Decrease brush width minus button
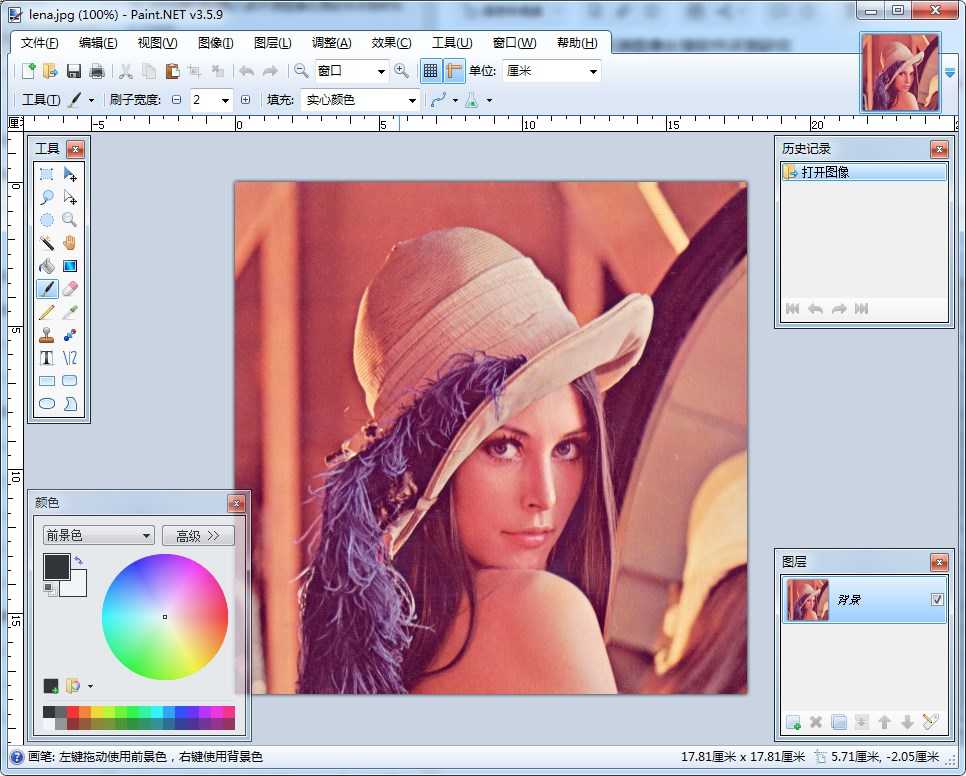Viewport: 966px width, 776px height. pos(177,100)
